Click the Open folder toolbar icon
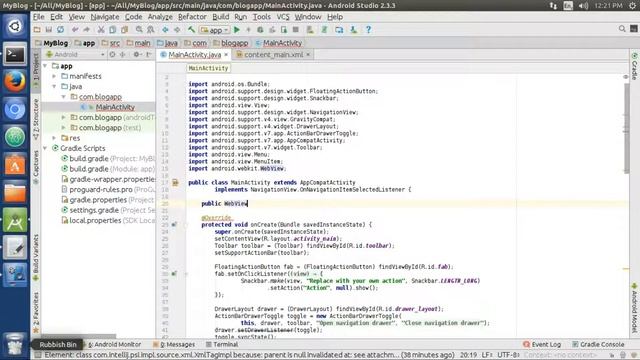640x360 pixels. pos(37,29)
